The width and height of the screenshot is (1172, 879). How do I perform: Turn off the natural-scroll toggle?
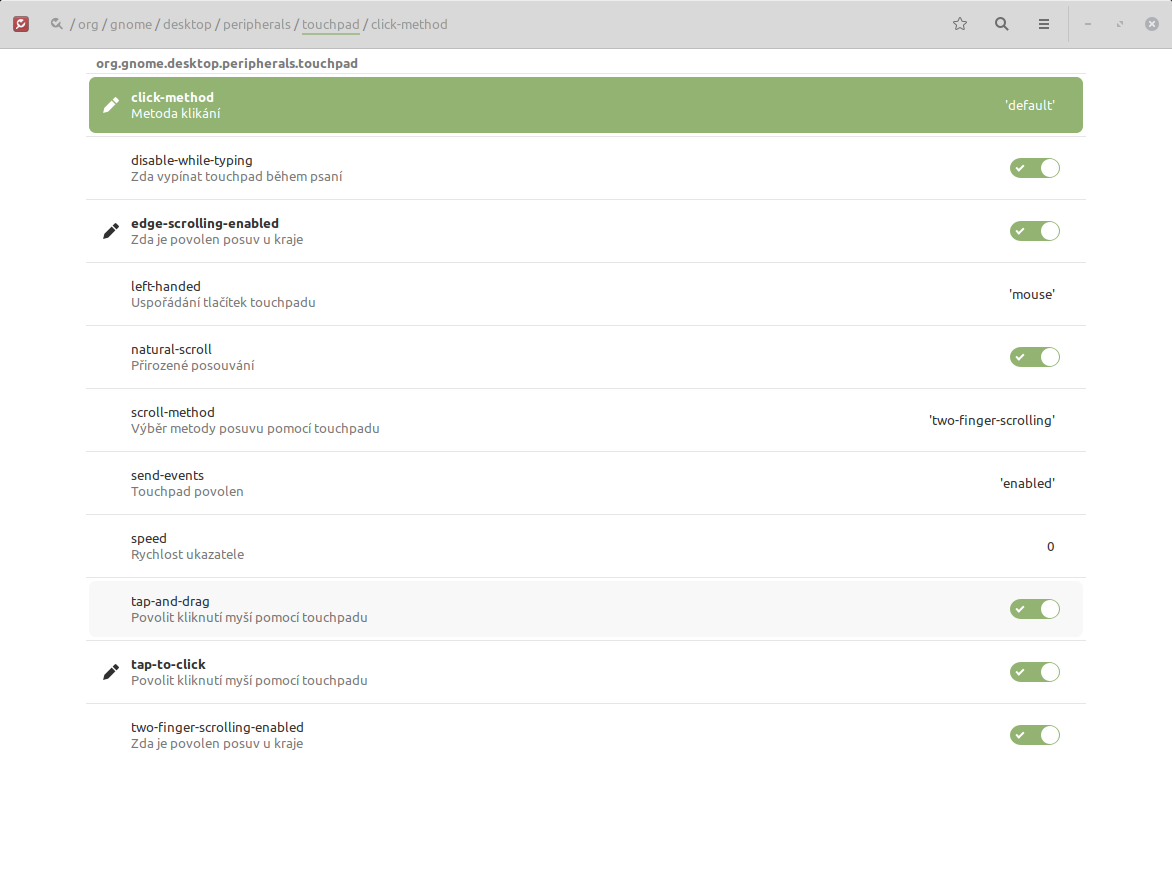click(1034, 357)
